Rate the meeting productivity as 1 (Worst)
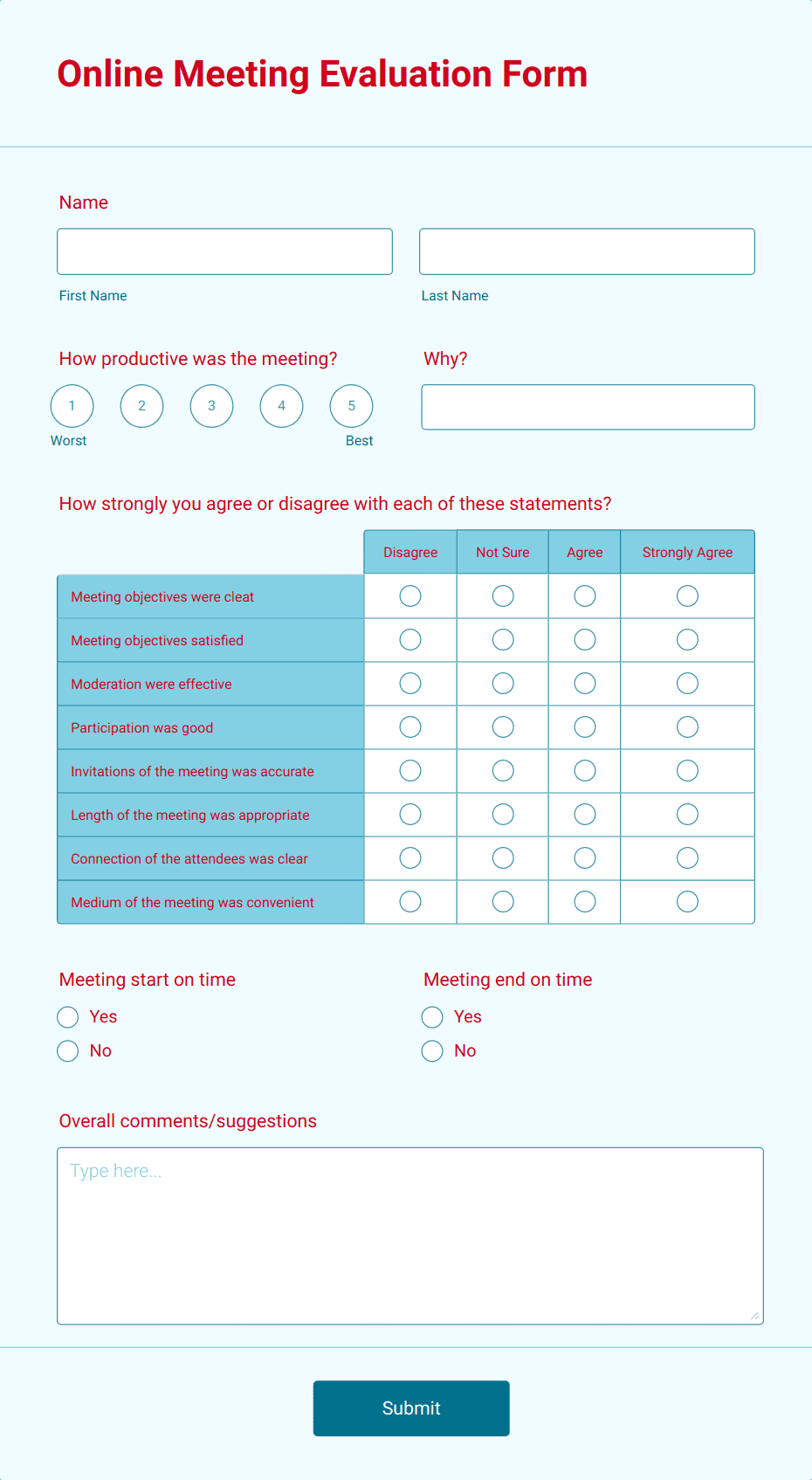The width and height of the screenshot is (812, 1480). tap(72, 405)
